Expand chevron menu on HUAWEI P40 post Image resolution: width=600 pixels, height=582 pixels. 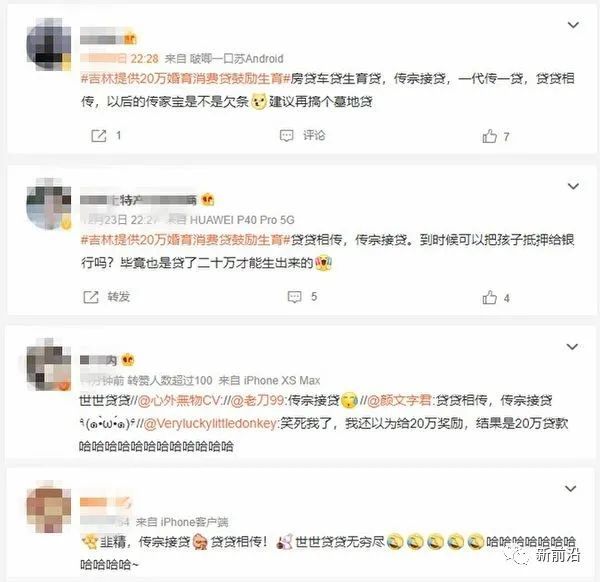click(x=573, y=186)
